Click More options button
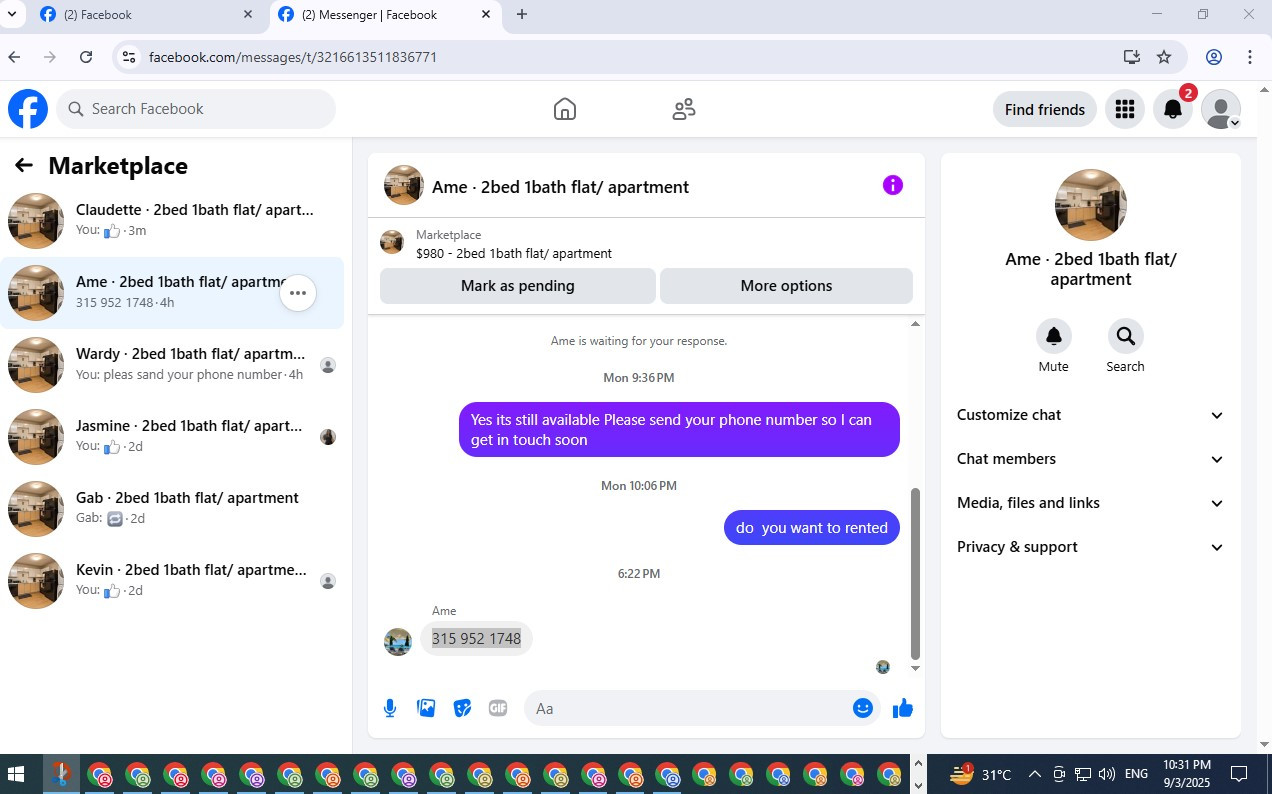Screen dimensions: 1272x794 786,286
